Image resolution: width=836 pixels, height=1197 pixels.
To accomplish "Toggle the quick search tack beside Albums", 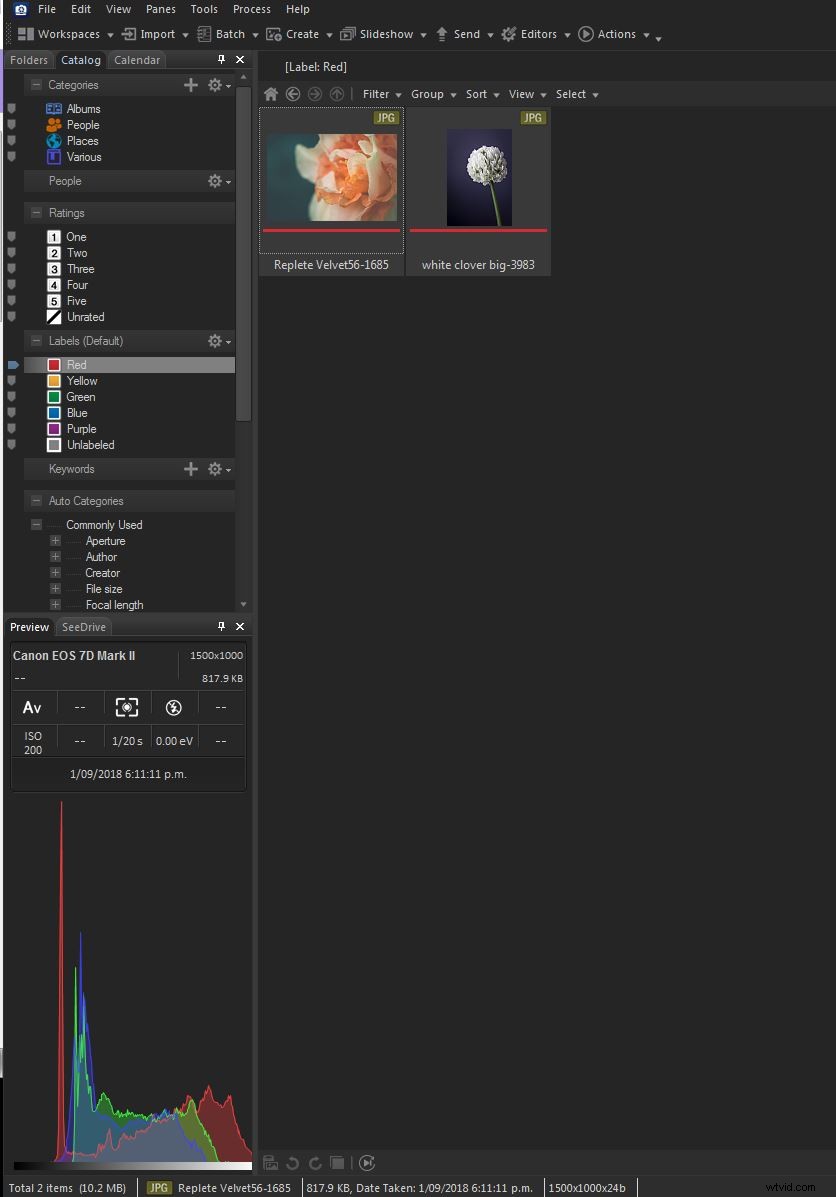I will click(x=10, y=108).
